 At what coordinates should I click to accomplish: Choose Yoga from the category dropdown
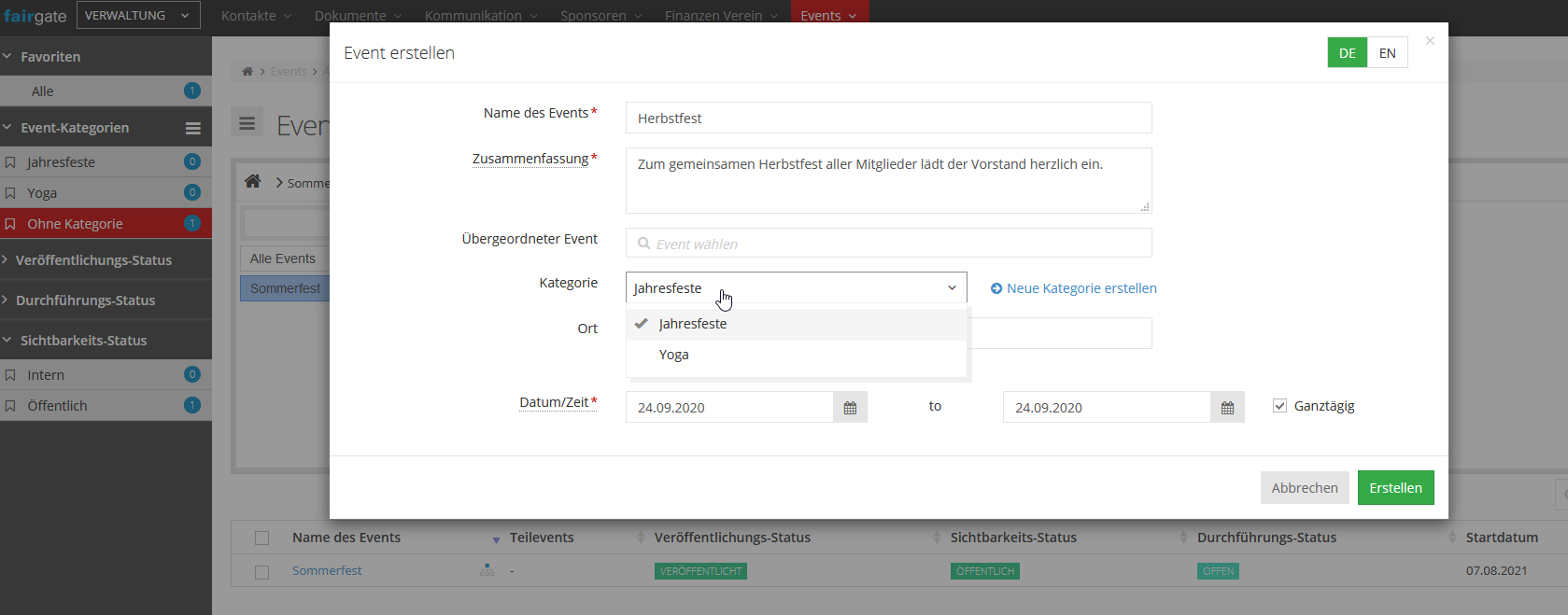(674, 355)
